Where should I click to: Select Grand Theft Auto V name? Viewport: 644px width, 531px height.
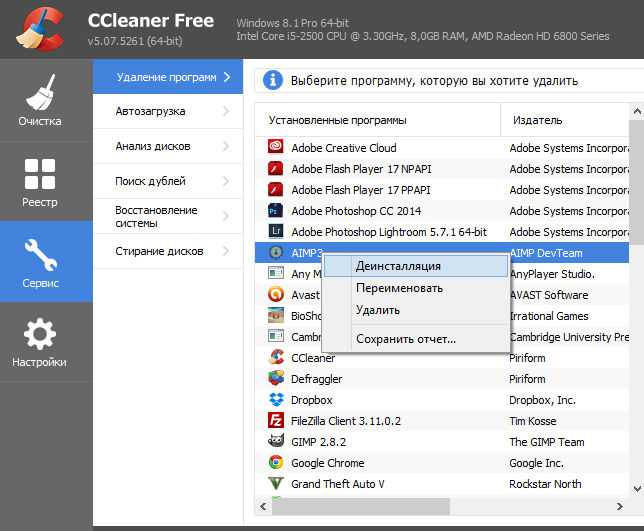coord(338,484)
